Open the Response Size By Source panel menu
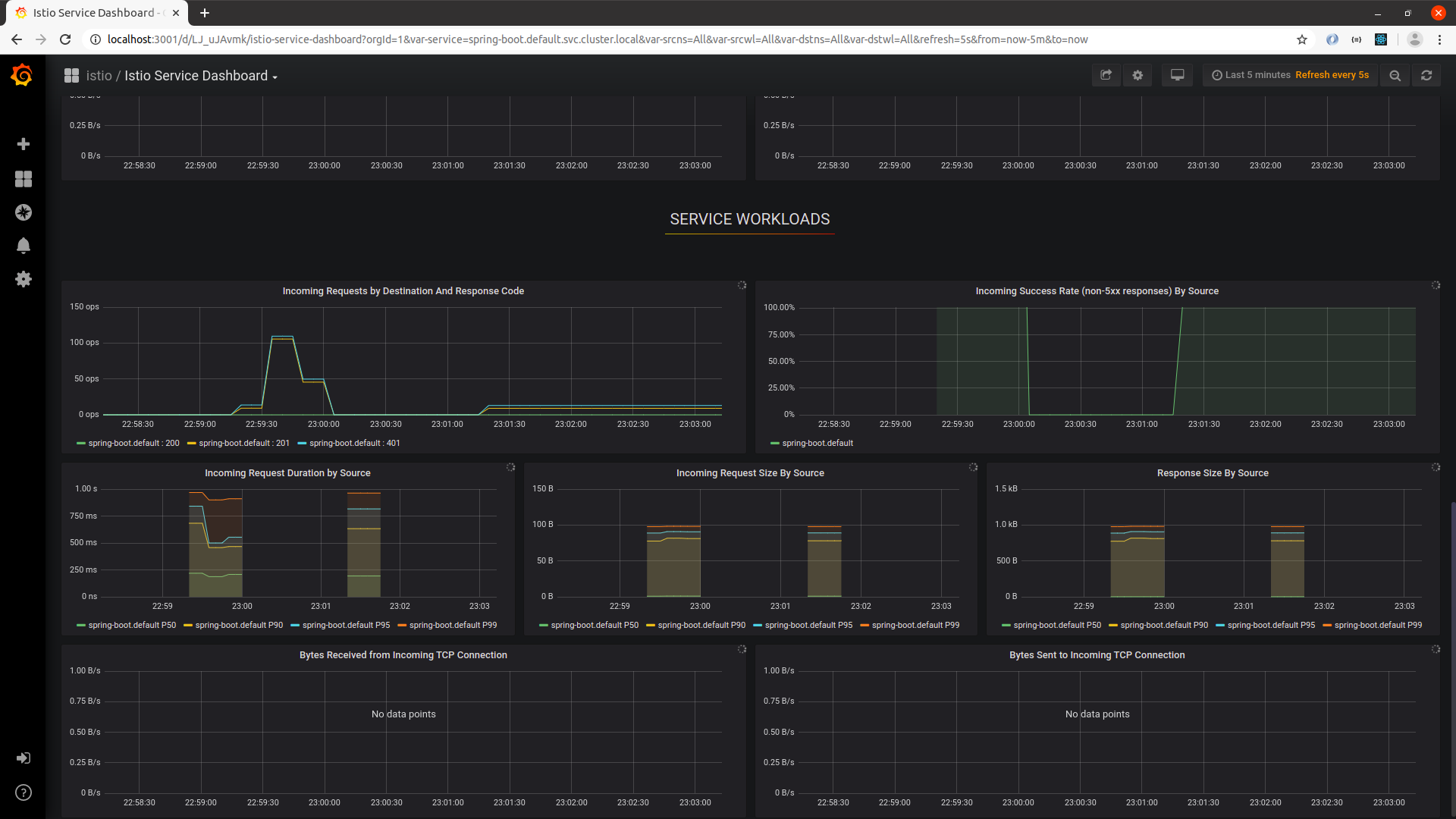 point(1212,473)
